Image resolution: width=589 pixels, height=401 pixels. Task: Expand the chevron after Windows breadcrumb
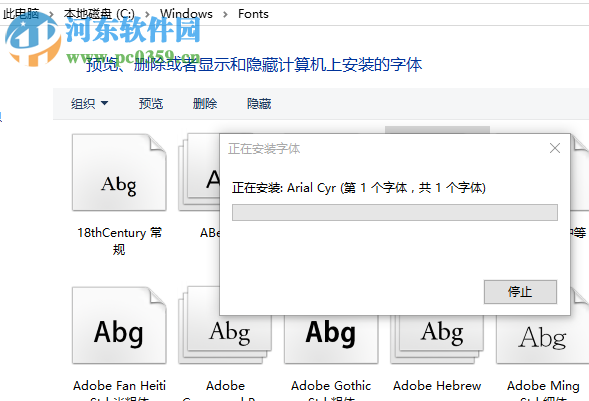(225, 14)
